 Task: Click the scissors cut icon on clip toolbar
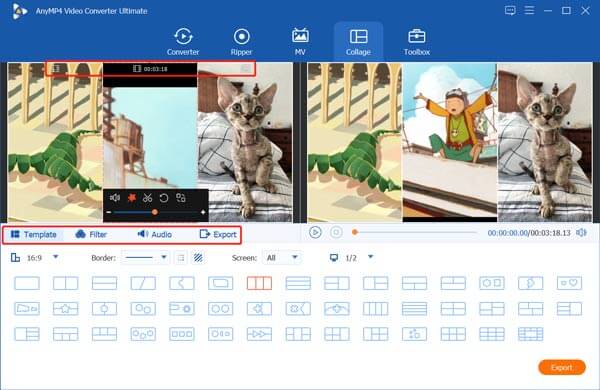click(x=147, y=198)
